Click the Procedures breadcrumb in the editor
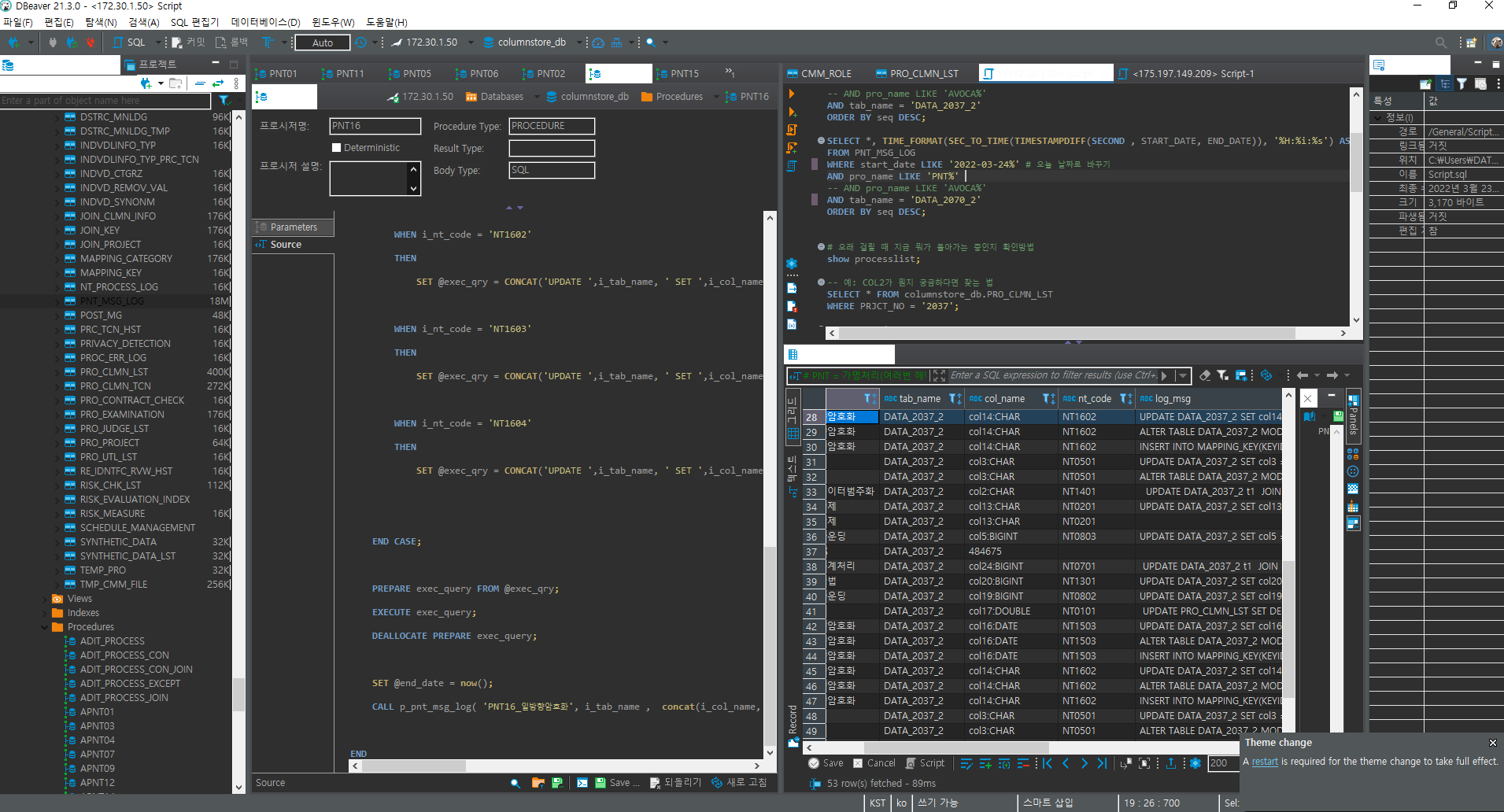This screenshot has height=812, width=1504. 672,97
